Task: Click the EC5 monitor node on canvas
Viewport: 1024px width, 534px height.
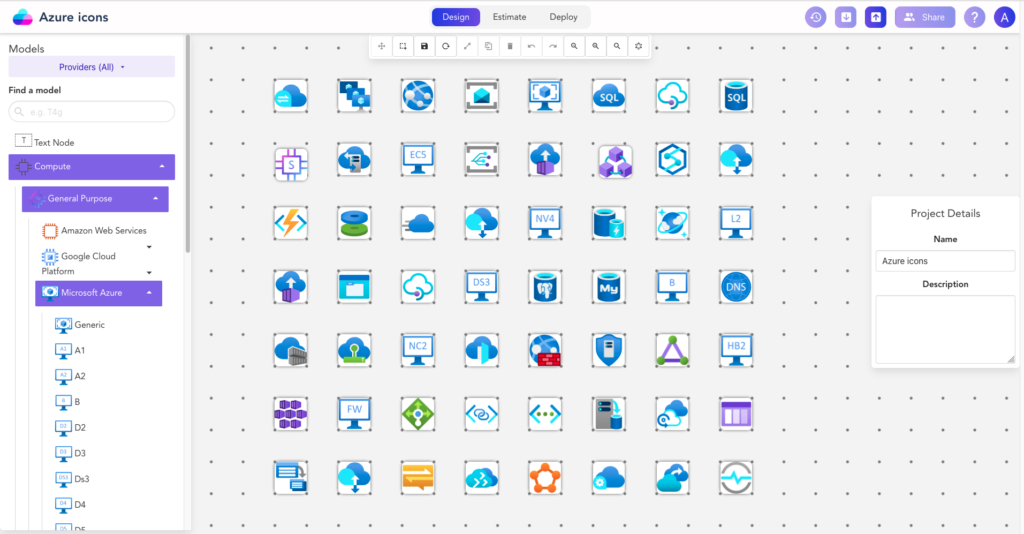Action: (x=418, y=160)
